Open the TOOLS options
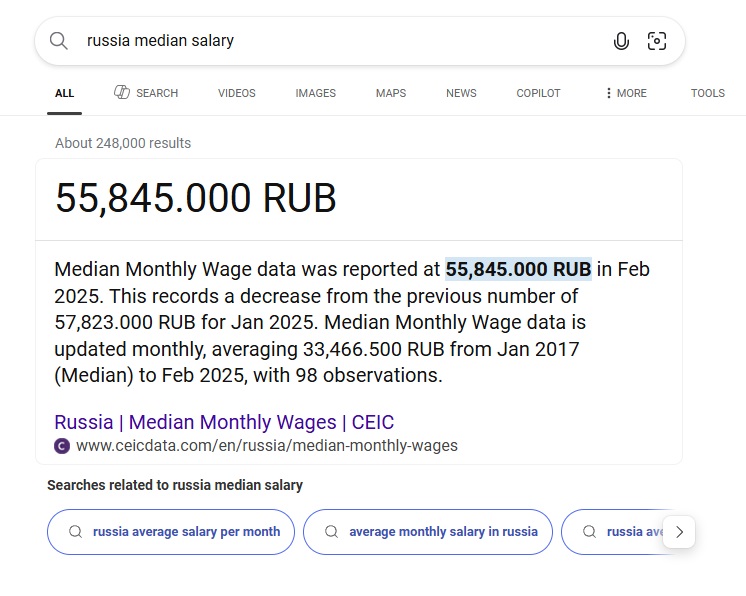The image size is (746, 596). point(707,93)
